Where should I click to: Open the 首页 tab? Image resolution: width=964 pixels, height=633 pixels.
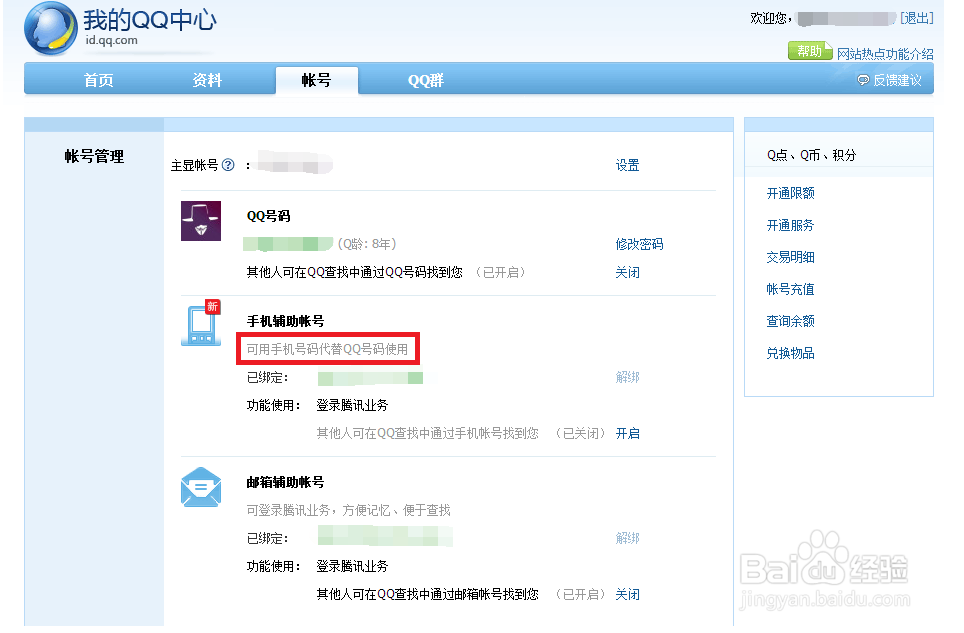click(98, 81)
